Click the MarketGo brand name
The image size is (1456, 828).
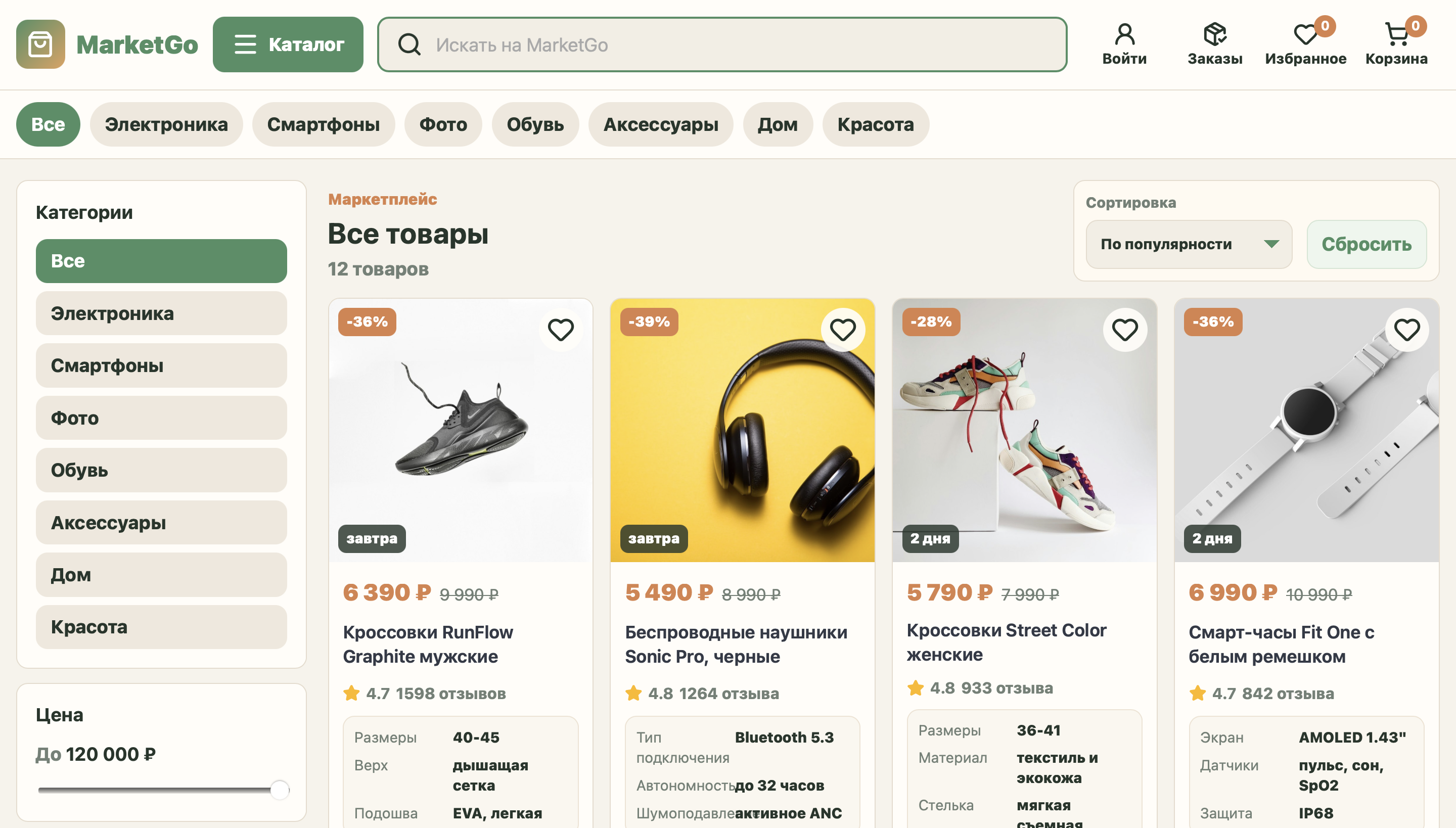[x=137, y=45]
